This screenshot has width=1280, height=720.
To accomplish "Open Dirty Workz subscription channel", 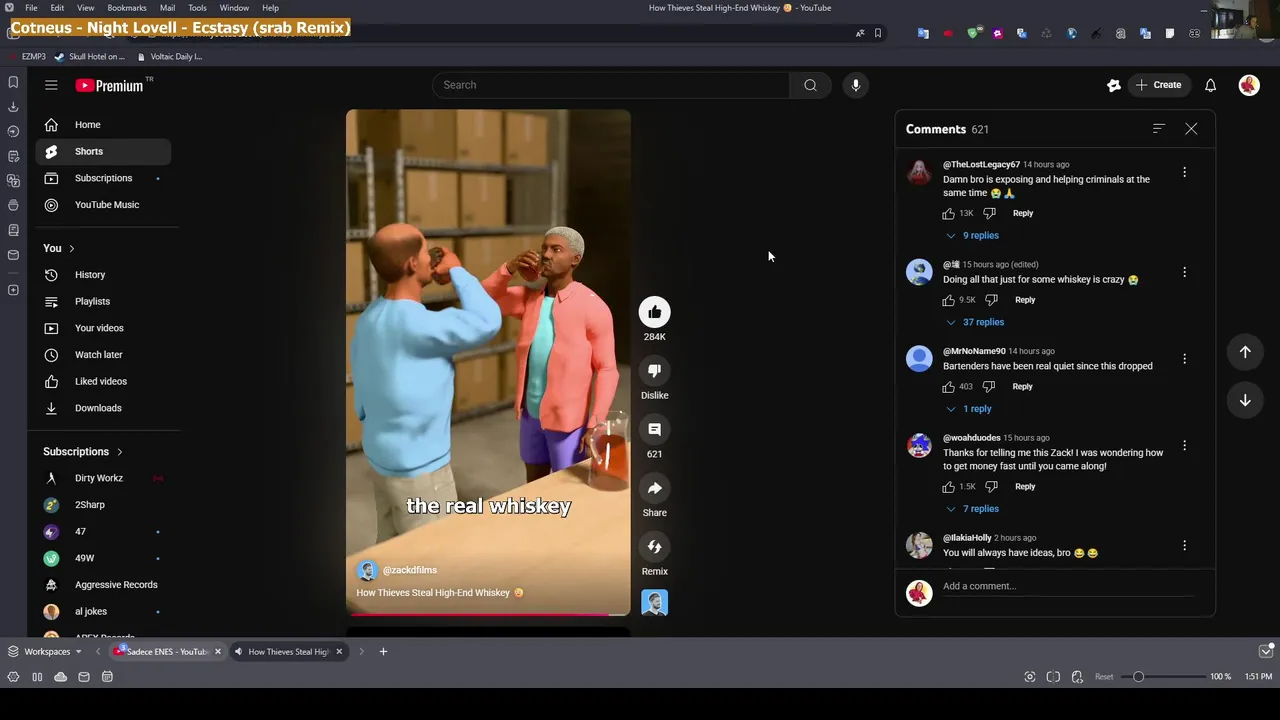I will click(103, 478).
